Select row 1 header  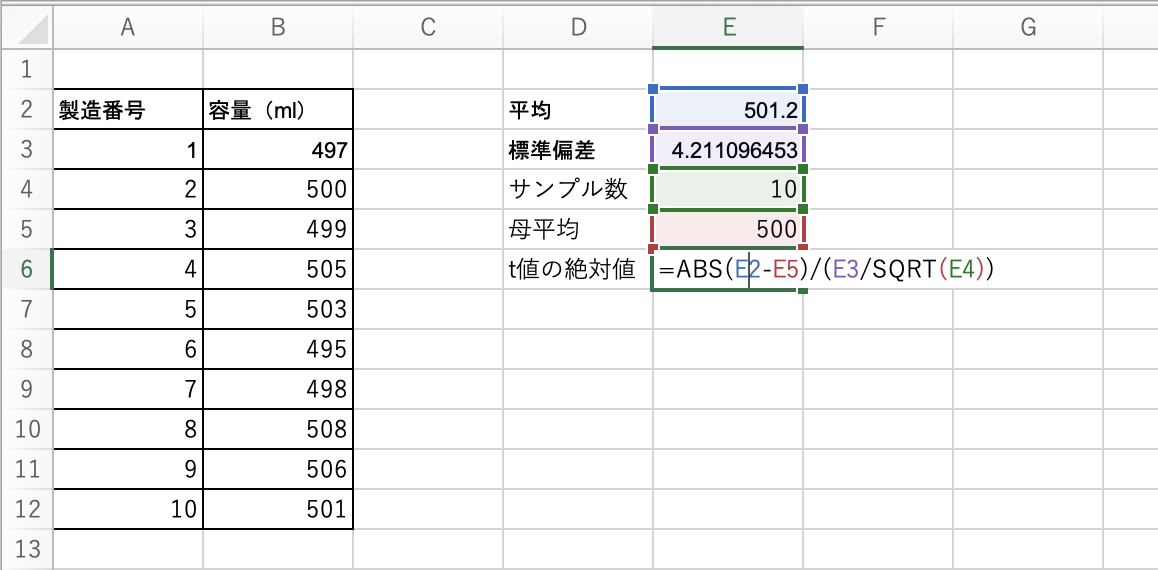(27, 70)
